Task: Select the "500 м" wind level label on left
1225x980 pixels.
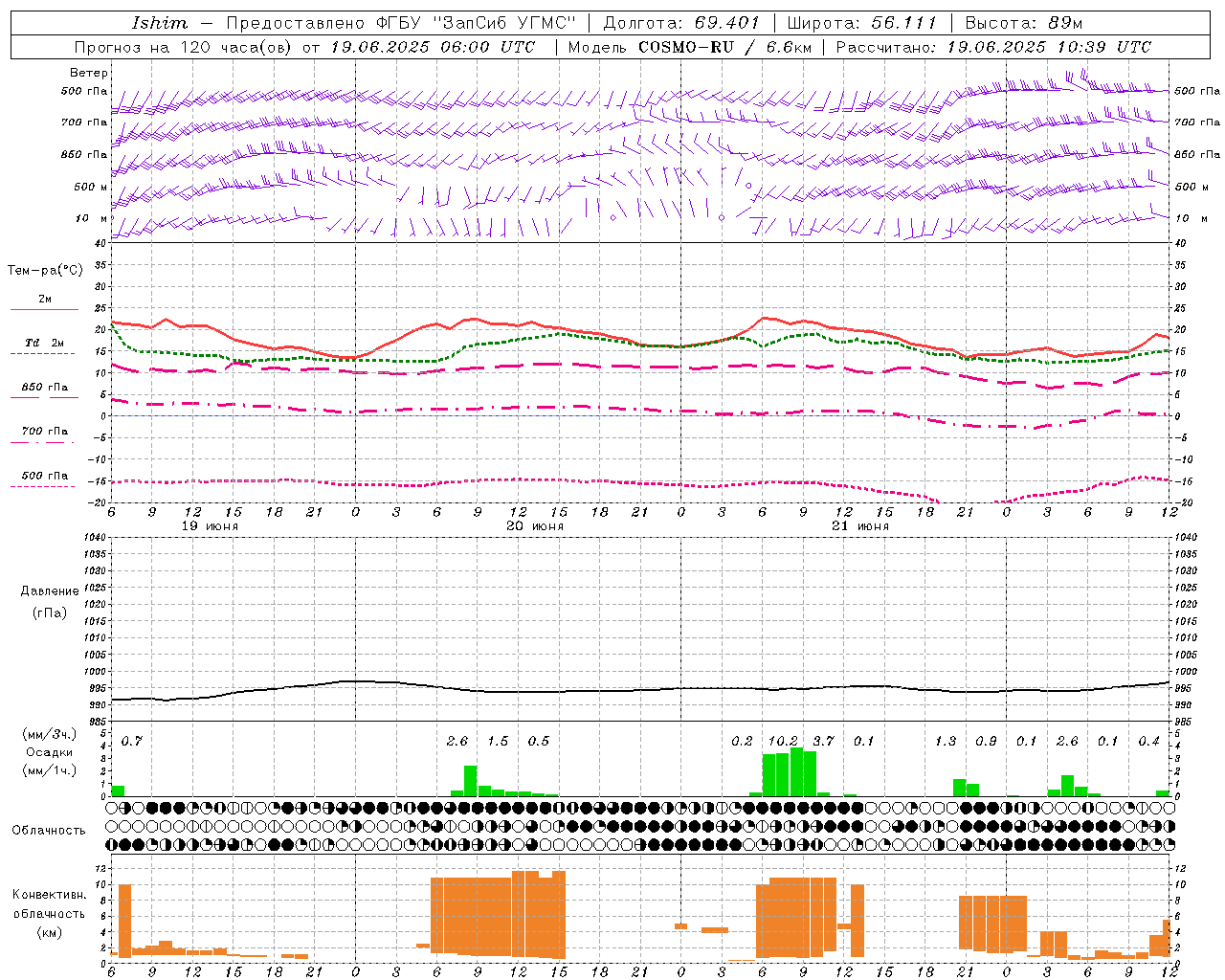Action: coord(92,187)
